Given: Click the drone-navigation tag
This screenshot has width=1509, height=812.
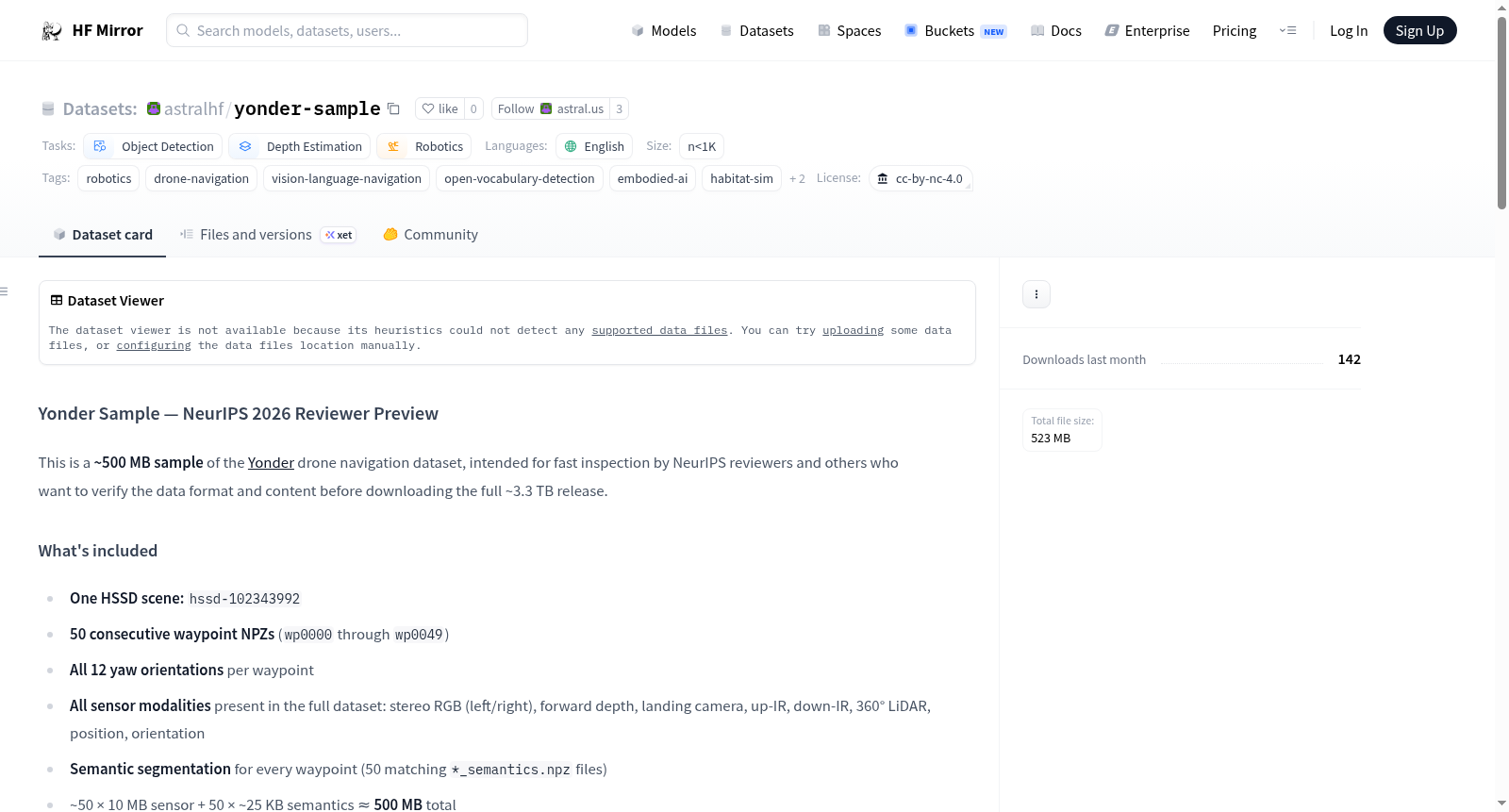Looking at the screenshot, I should pyautogui.click(x=202, y=178).
